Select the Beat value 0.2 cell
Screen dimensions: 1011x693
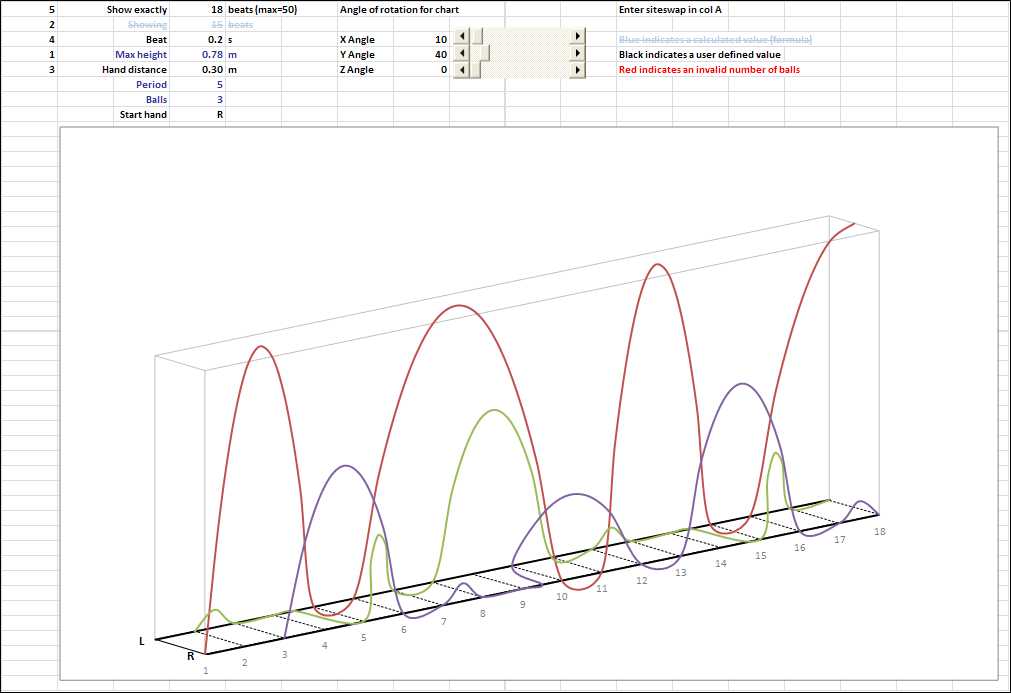pyautogui.click(x=197, y=39)
